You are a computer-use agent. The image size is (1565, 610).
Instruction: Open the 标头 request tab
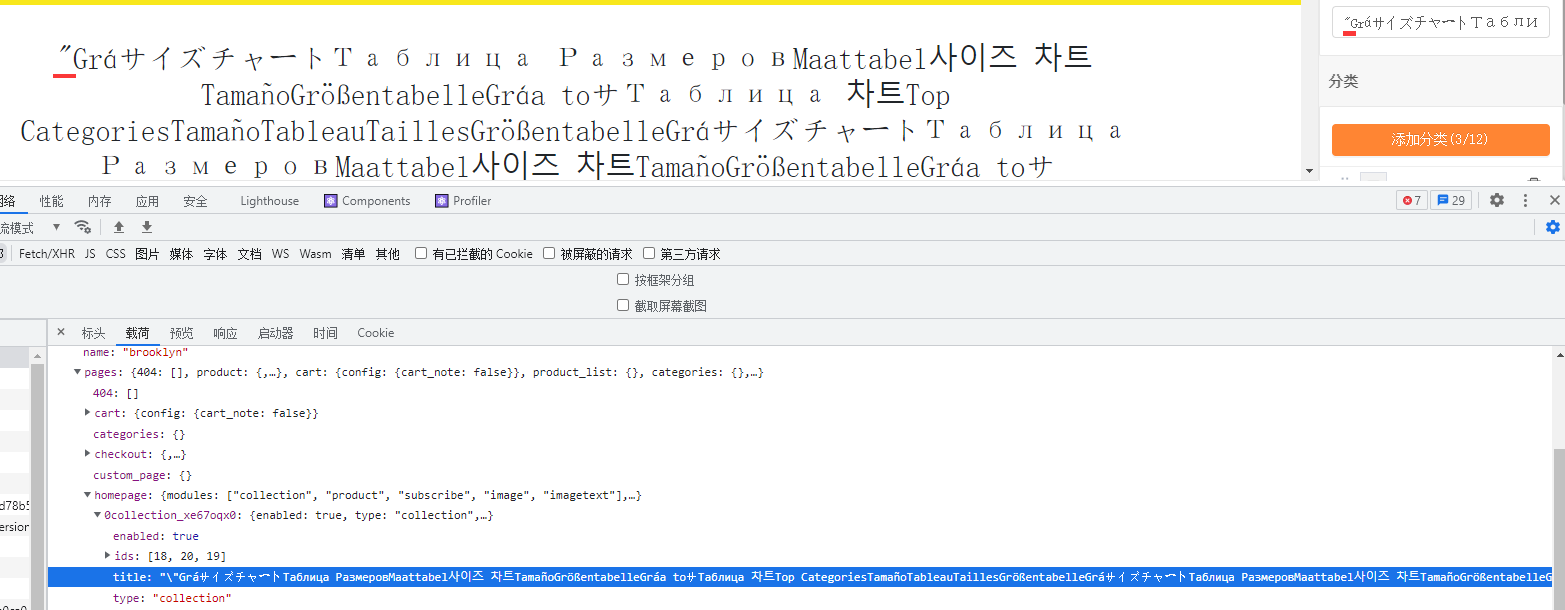[x=93, y=333]
